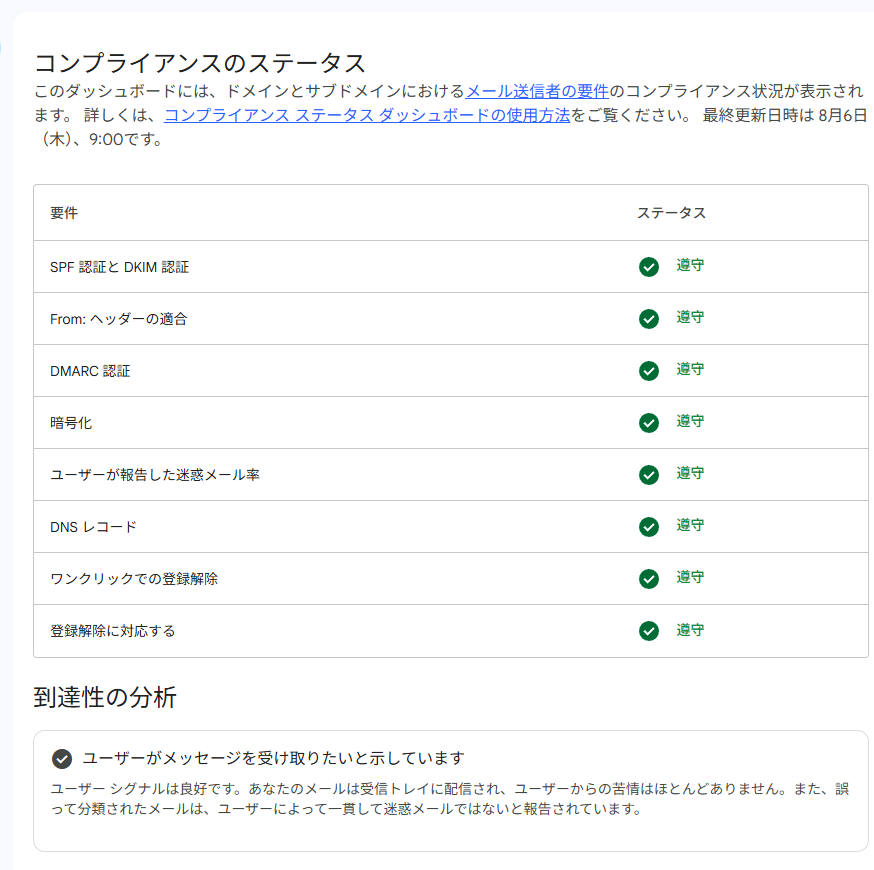
Task: Click green check icon for ワンクリックでの登録解除
Action: click(649, 579)
